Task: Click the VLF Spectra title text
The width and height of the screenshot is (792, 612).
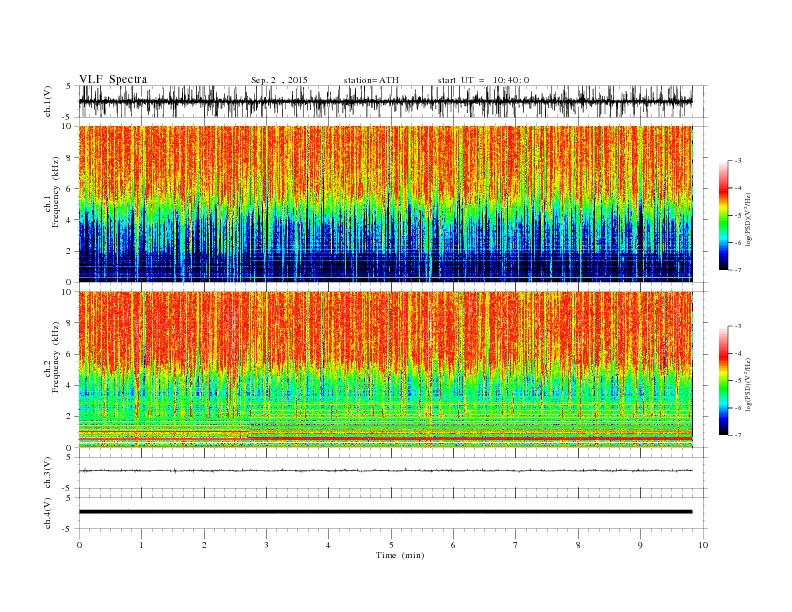Action: pos(113,79)
